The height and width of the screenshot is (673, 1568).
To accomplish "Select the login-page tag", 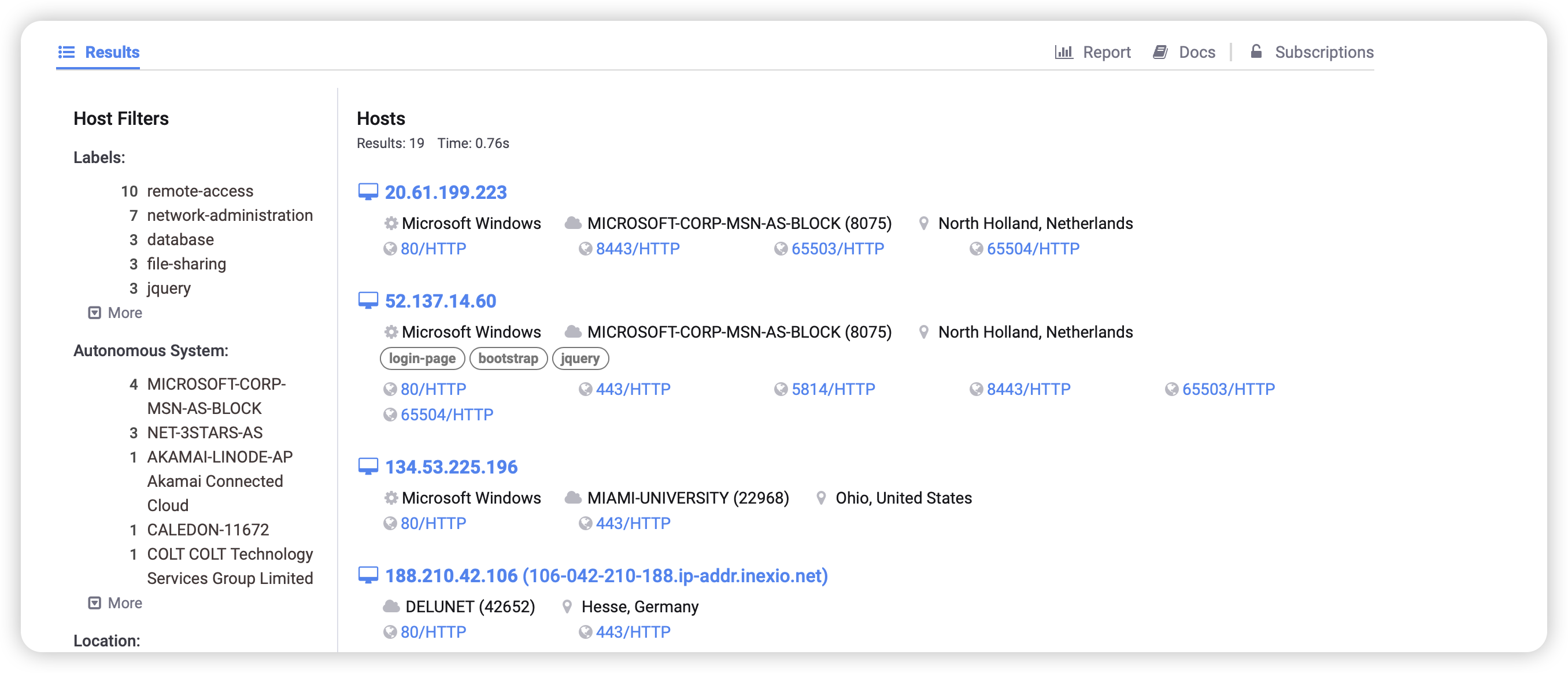I will coord(422,358).
